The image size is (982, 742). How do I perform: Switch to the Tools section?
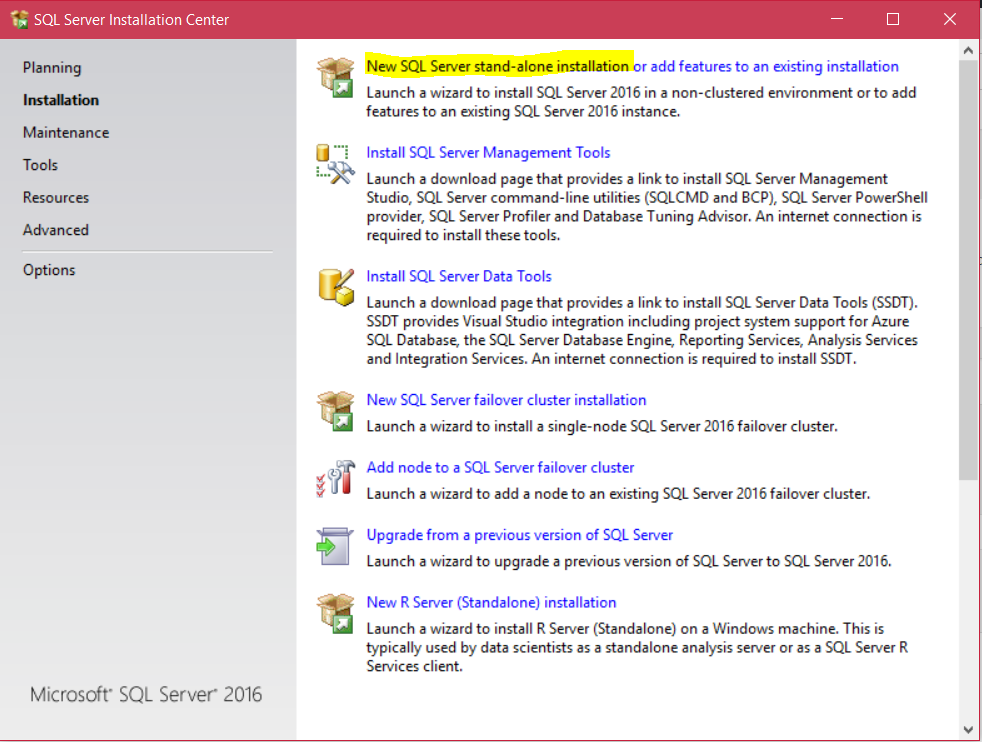(x=39, y=164)
